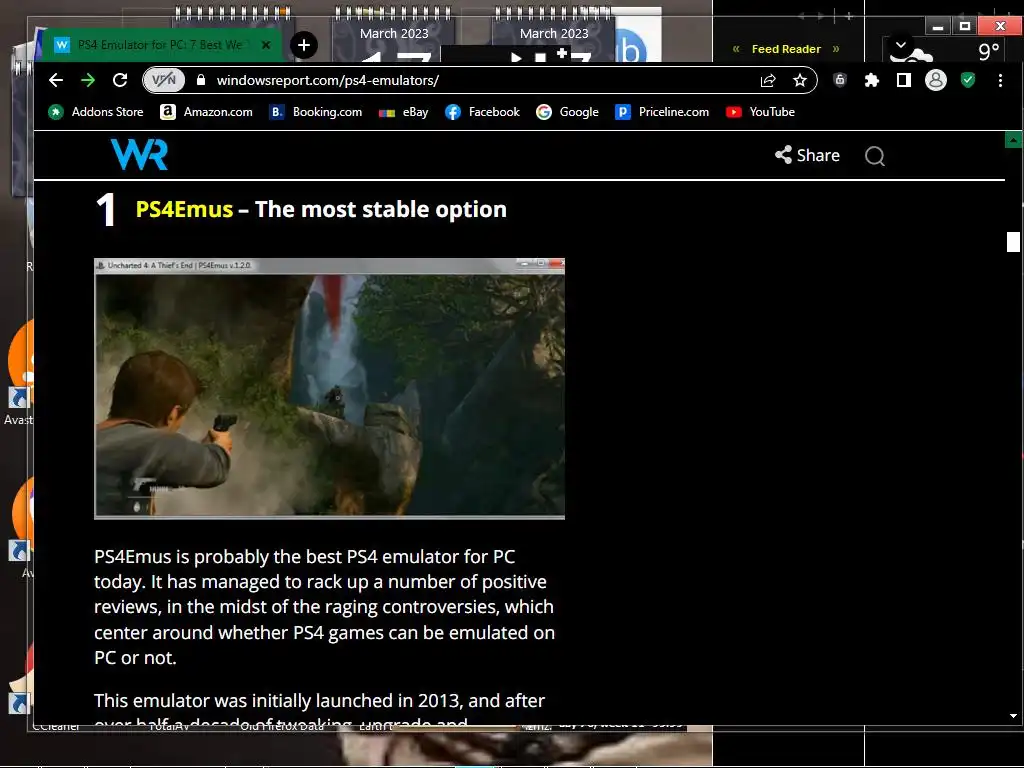Open Addons Store bookmark
The height and width of the screenshot is (768, 1024).
coord(96,112)
